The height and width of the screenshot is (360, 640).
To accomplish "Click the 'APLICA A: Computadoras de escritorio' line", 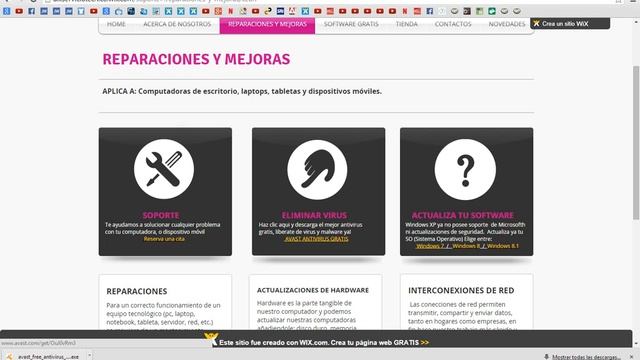I will click(242, 91).
